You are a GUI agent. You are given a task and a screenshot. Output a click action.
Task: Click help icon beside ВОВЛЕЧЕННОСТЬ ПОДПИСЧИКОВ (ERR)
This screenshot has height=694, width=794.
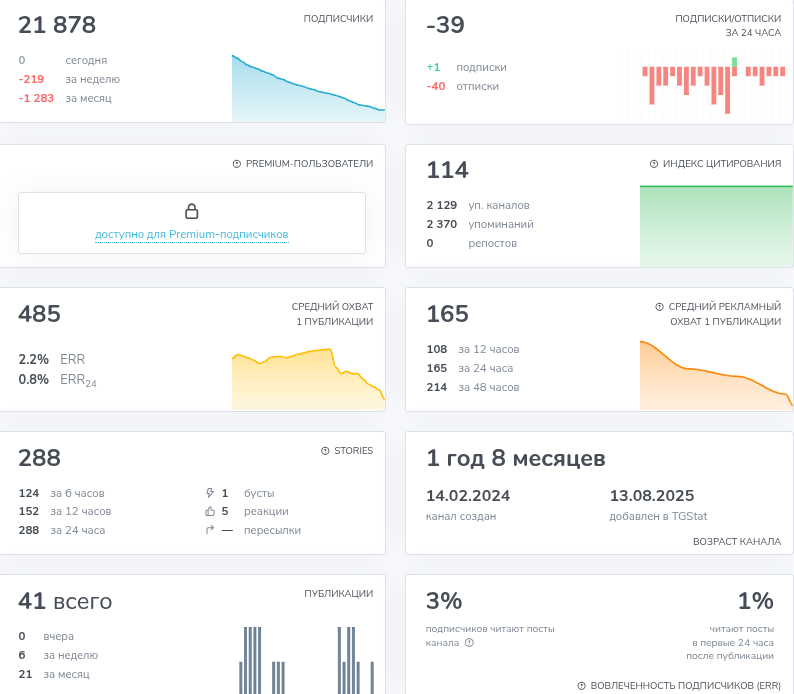coord(581,685)
